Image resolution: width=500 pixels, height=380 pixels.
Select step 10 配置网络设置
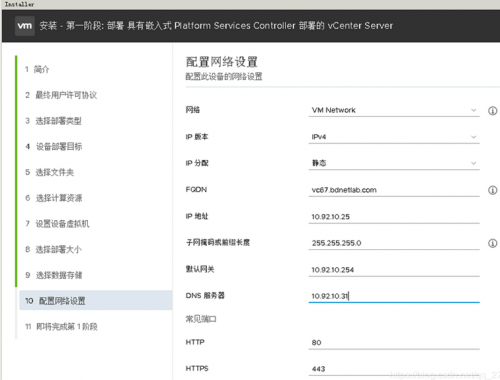96,300
